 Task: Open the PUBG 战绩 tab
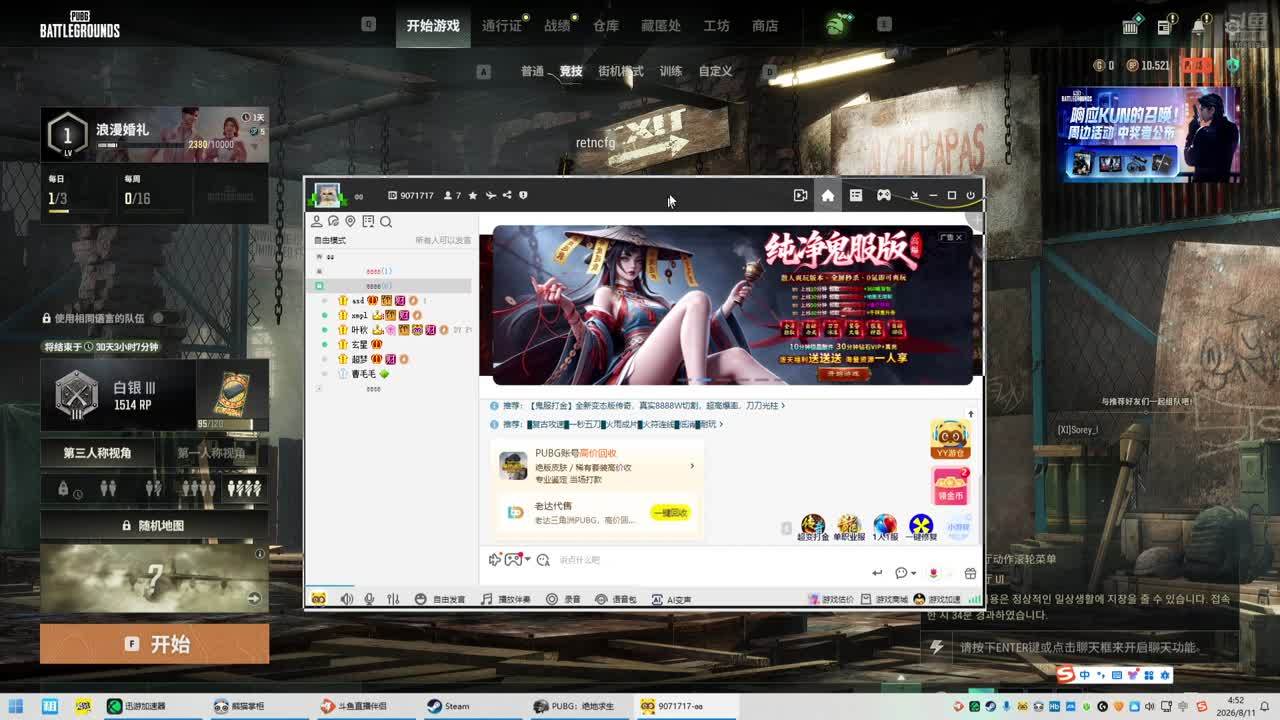click(x=557, y=26)
